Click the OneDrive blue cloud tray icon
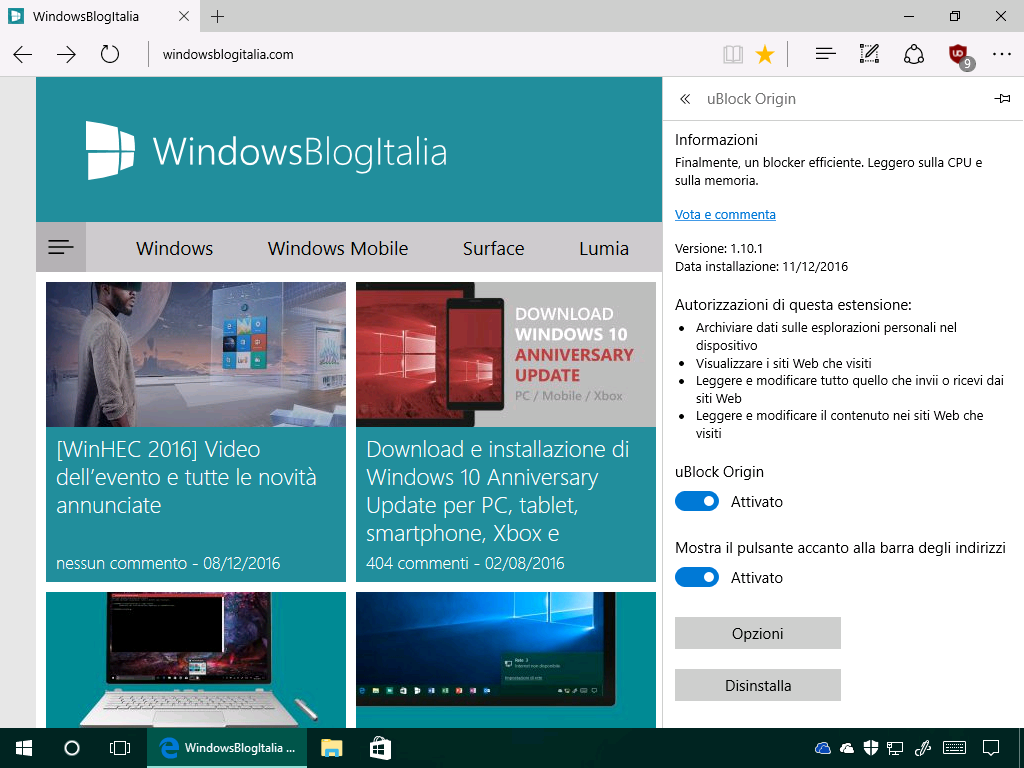The image size is (1024, 768). coord(823,748)
